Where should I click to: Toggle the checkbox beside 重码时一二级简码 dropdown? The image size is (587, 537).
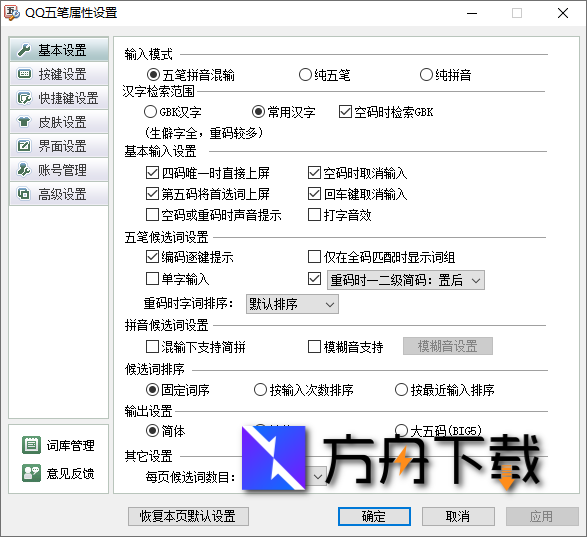pos(314,279)
